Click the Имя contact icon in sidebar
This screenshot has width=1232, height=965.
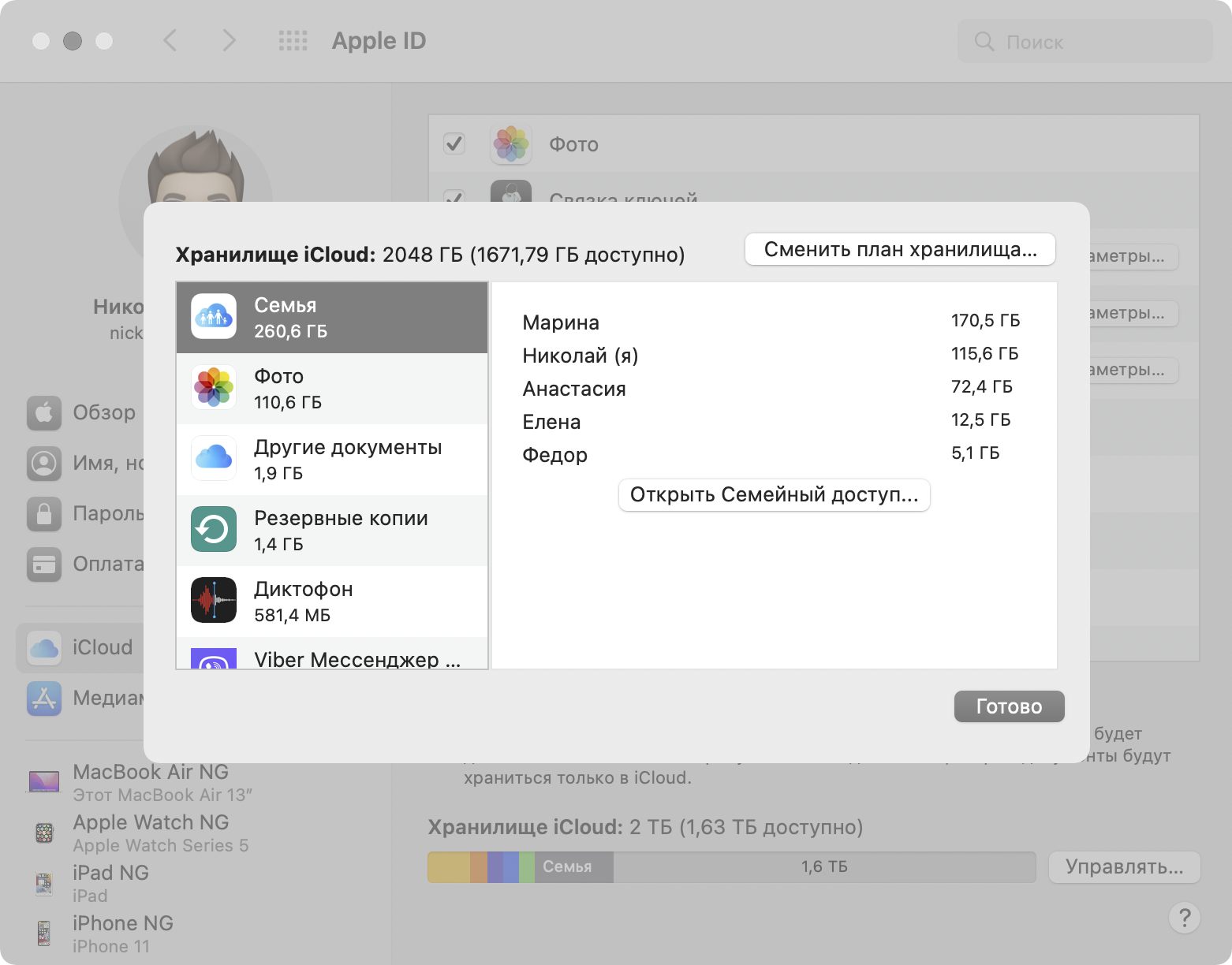pyautogui.click(x=44, y=463)
